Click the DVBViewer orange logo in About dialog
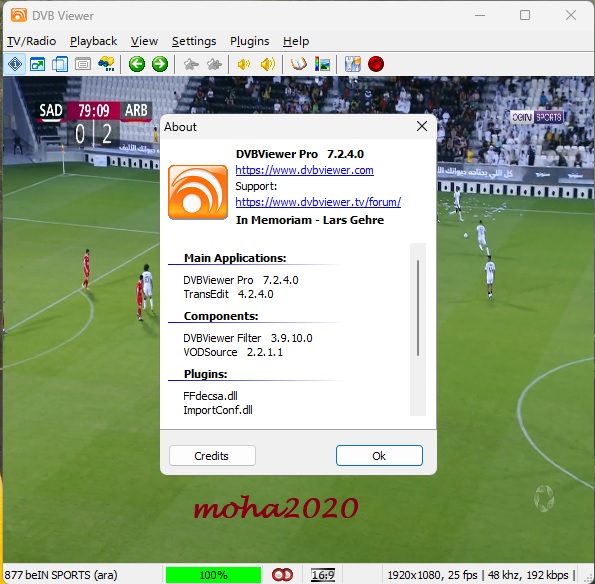The image size is (595, 584). (198, 192)
